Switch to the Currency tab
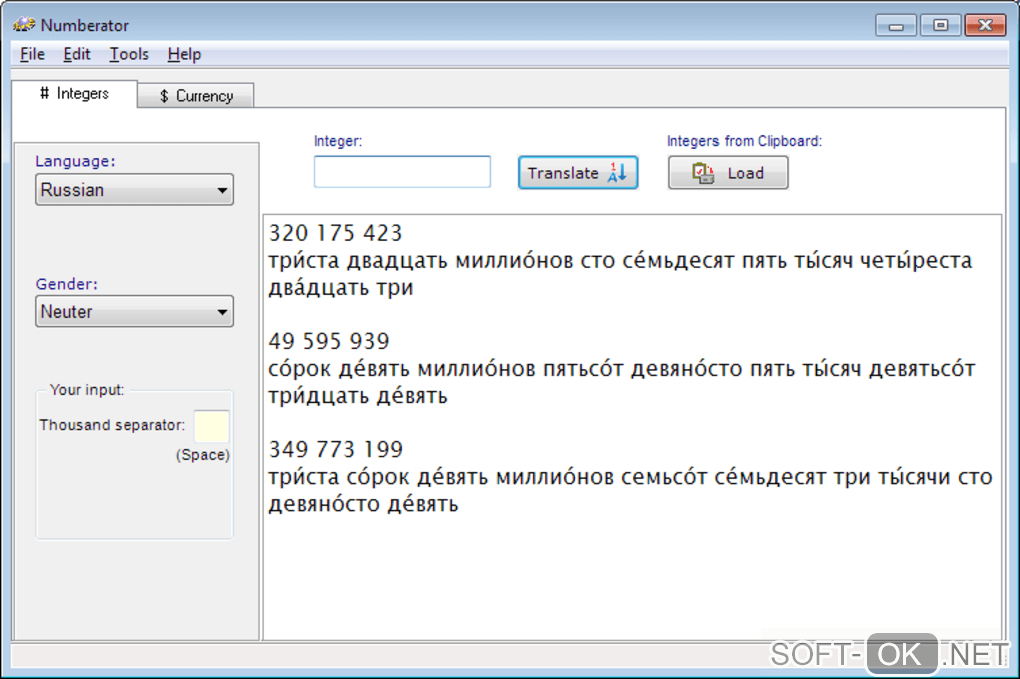 click(x=196, y=96)
